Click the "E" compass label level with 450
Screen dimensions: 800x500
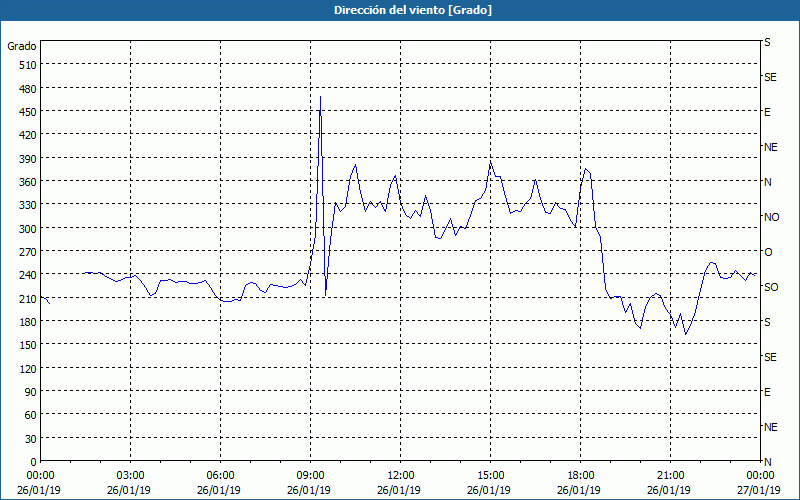[x=767, y=112]
